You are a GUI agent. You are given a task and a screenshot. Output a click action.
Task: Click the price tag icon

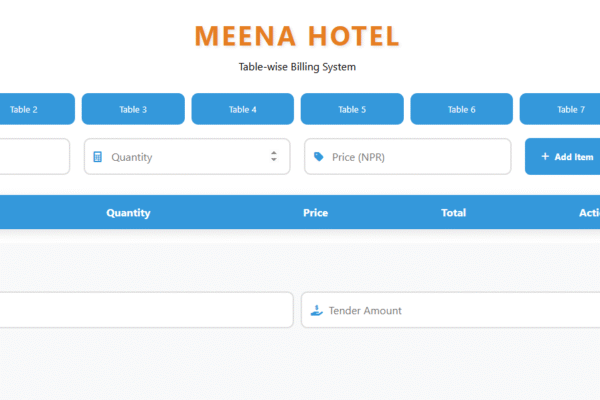[318, 157]
